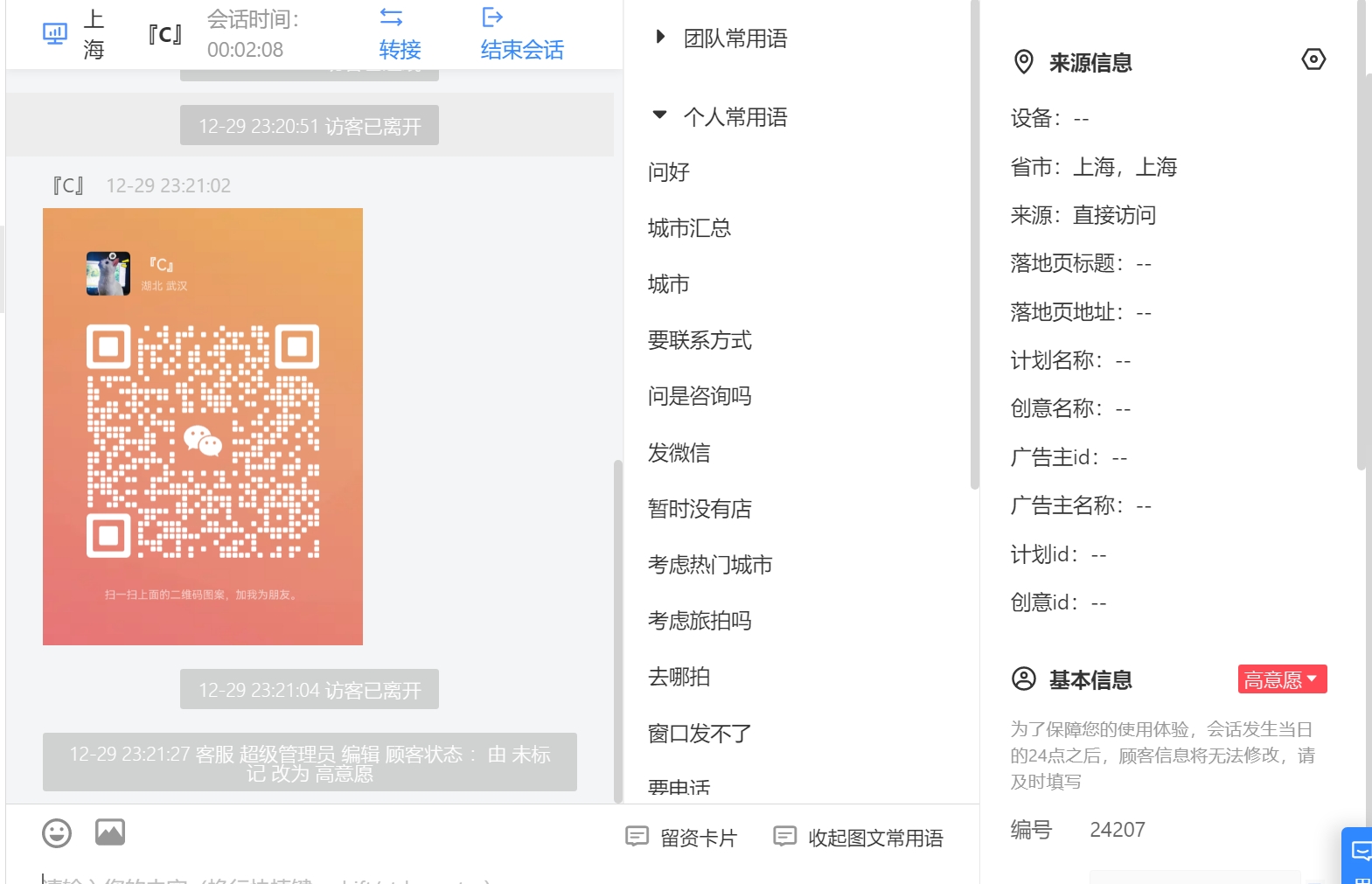Click the 省市: 上海, 上海 row
The width and height of the screenshot is (1372, 884).
click(x=1094, y=167)
